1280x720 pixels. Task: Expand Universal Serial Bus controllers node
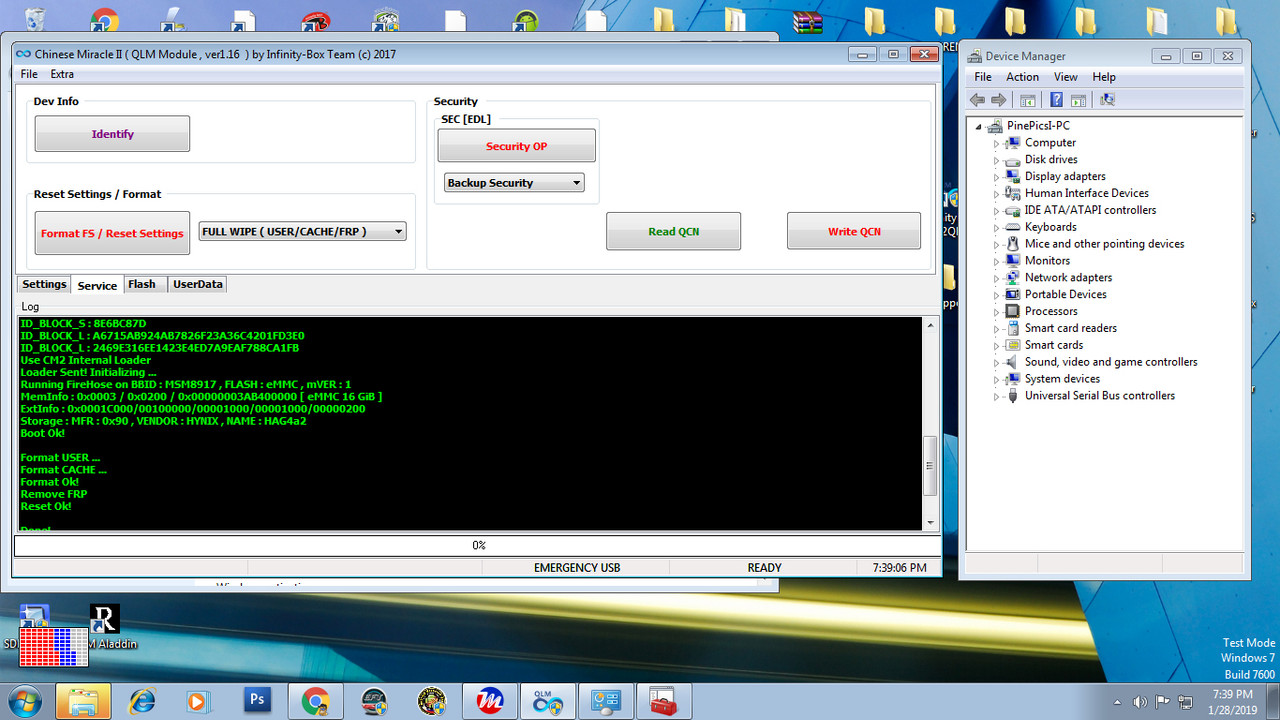(996, 396)
